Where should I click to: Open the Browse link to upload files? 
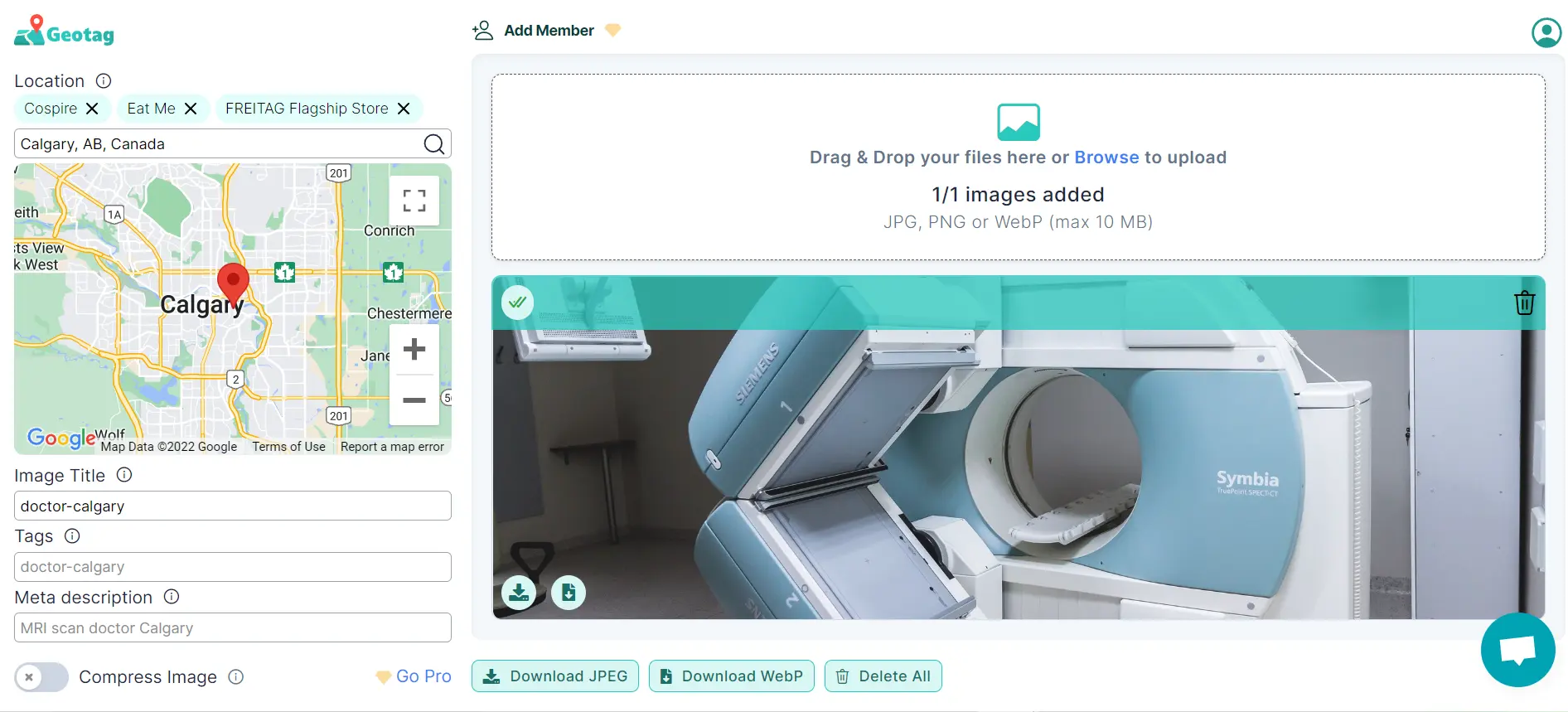pos(1106,157)
